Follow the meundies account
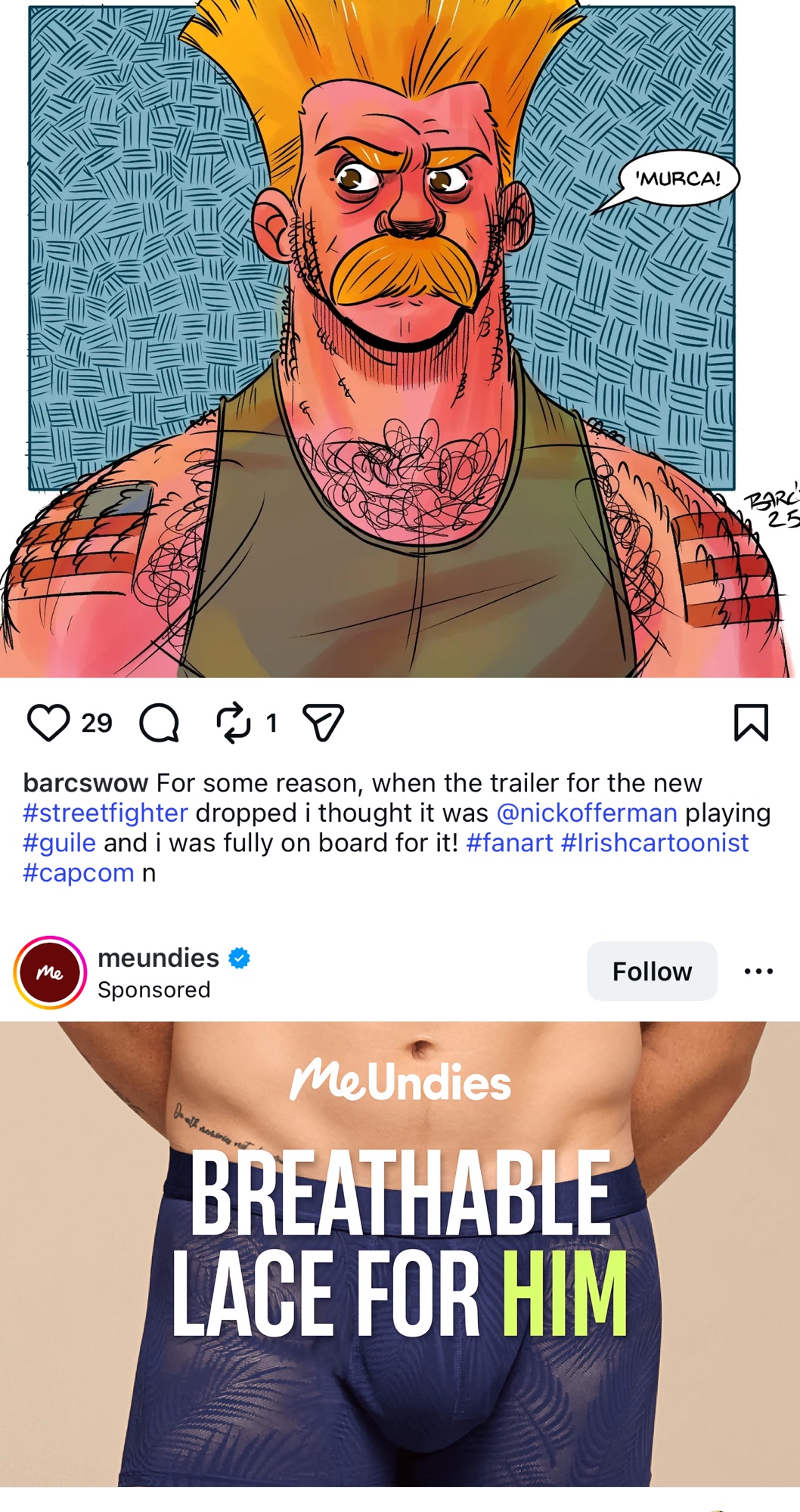800x1512 pixels. point(652,971)
